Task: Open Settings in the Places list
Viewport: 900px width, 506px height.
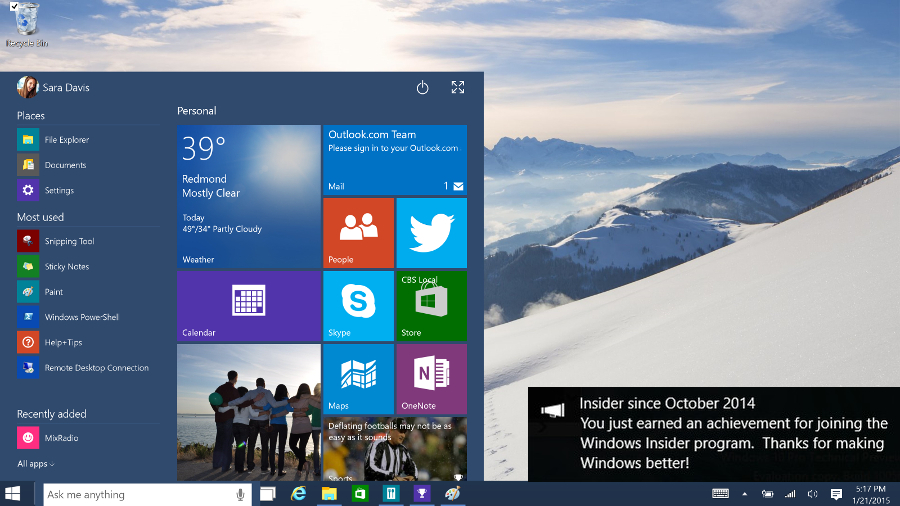Action: click(x=58, y=190)
